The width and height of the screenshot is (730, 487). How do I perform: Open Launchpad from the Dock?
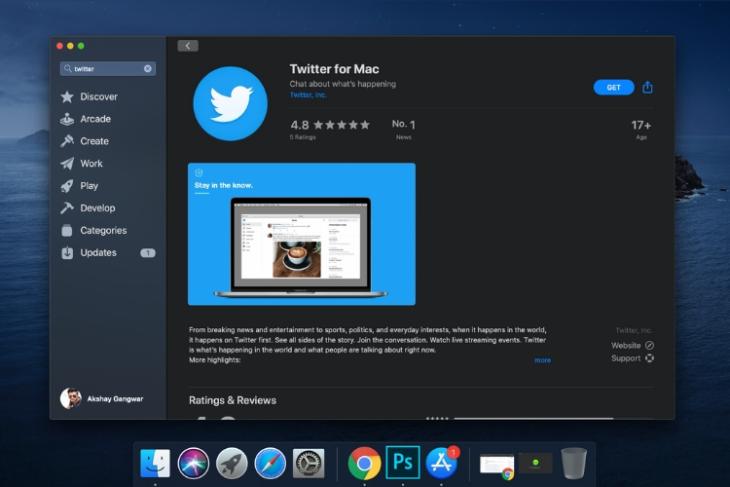(x=231, y=463)
